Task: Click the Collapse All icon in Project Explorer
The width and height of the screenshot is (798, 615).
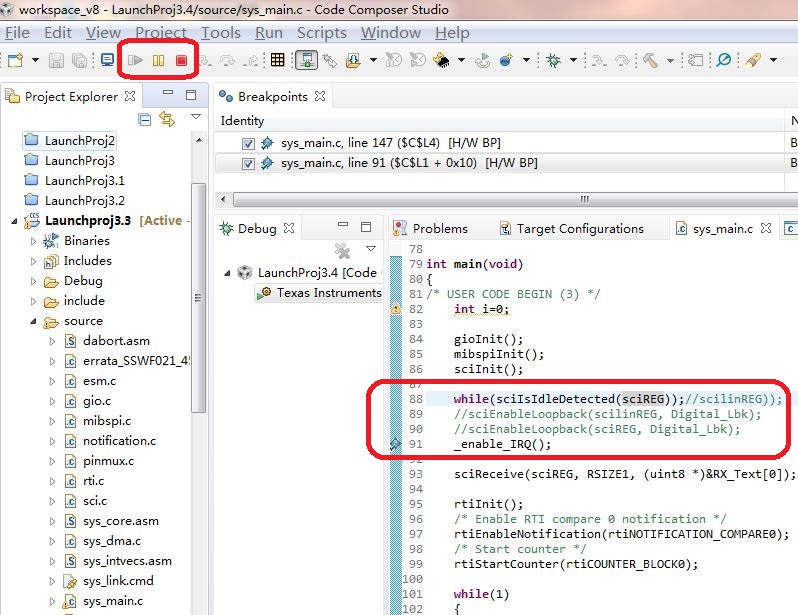Action: tap(145, 120)
